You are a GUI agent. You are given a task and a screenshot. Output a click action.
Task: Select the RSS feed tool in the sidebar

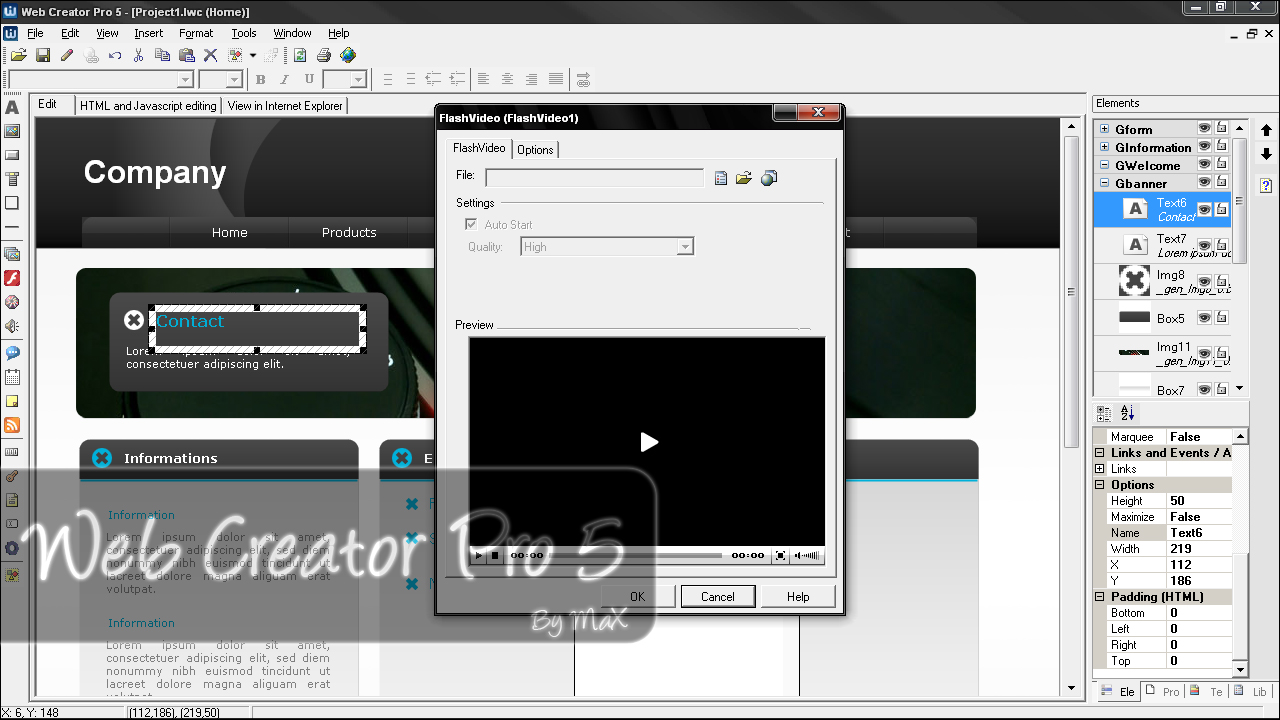coord(12,425)
